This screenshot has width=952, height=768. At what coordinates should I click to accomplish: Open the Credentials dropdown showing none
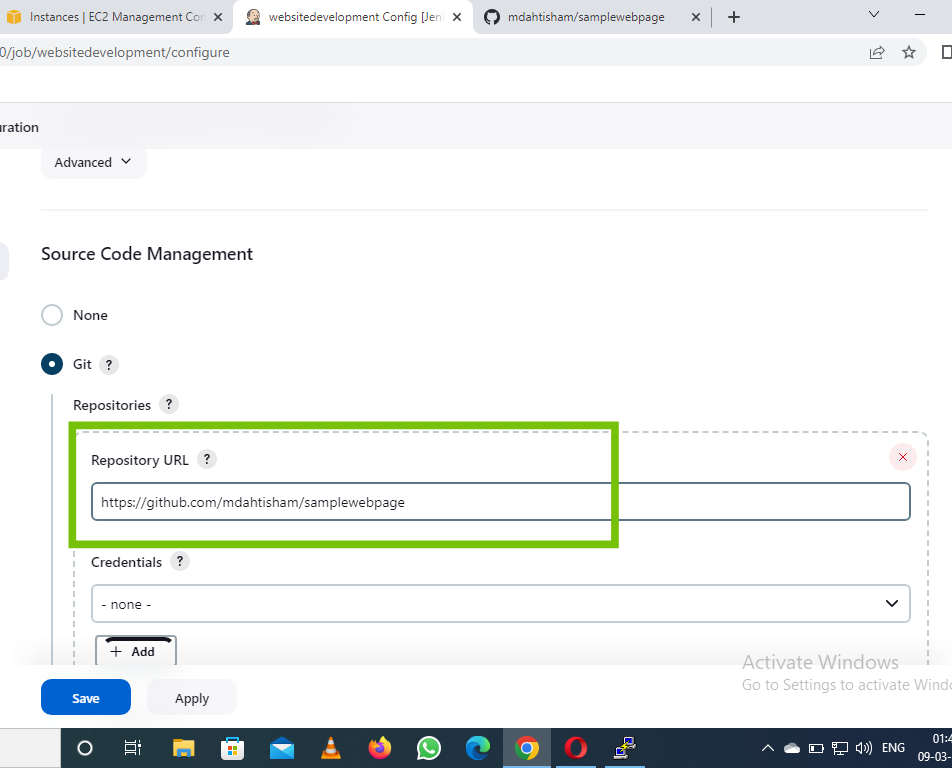pyautogui.click(x=500, y=604)
